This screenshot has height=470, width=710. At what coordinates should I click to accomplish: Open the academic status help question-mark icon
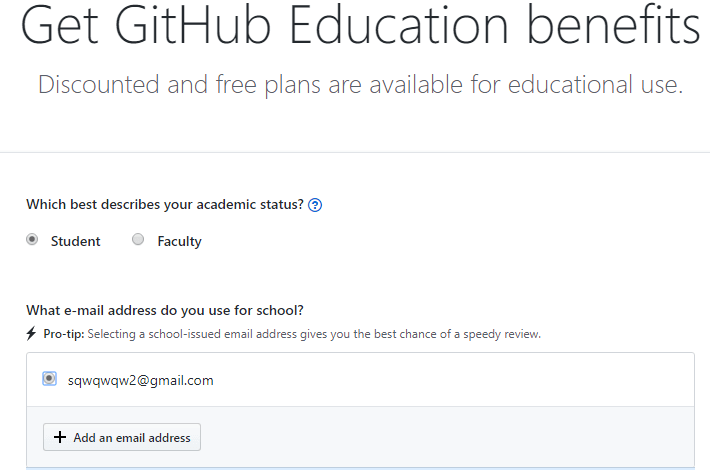coord(315,205)
